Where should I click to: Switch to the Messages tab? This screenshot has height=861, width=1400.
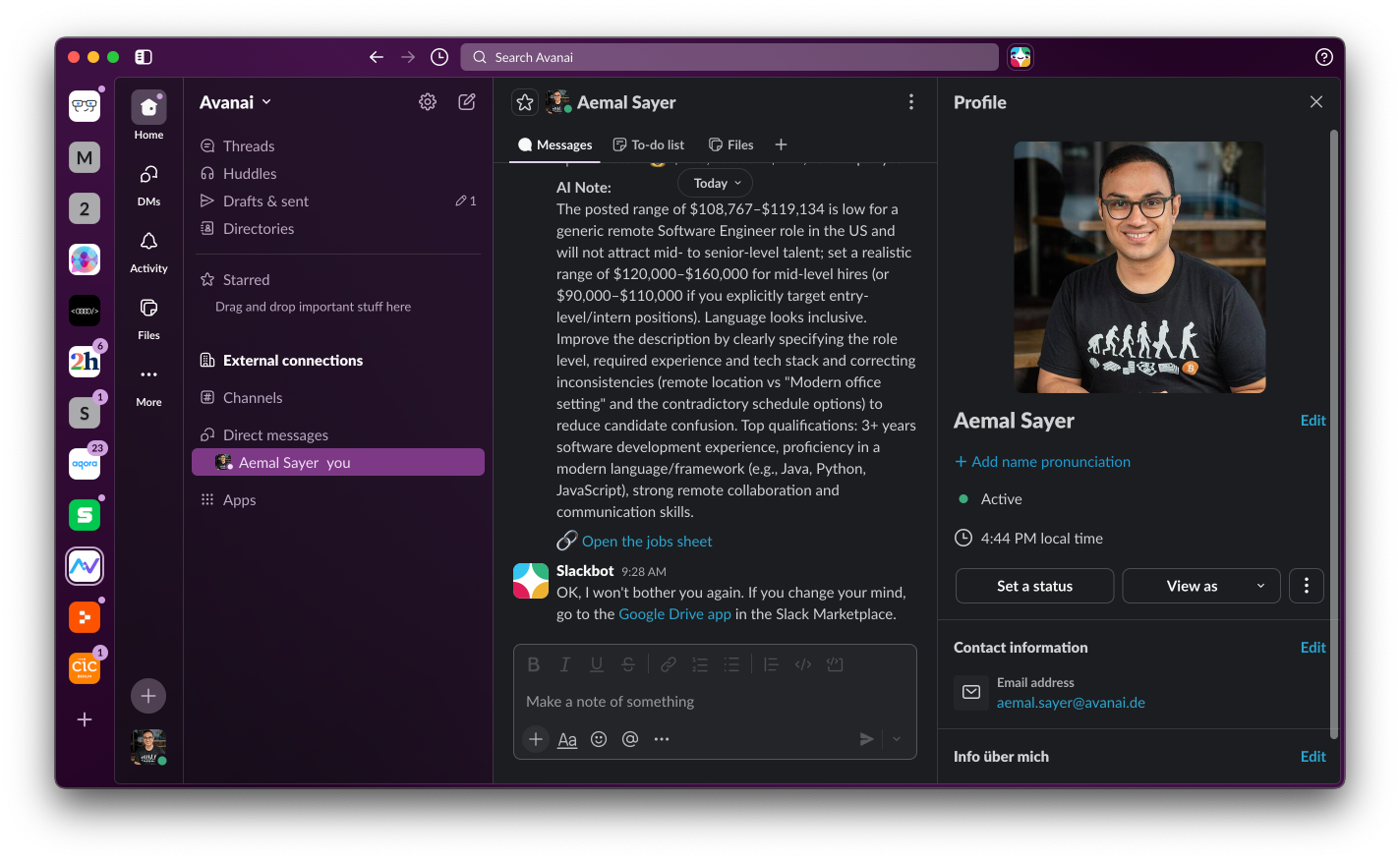[555, 144]
